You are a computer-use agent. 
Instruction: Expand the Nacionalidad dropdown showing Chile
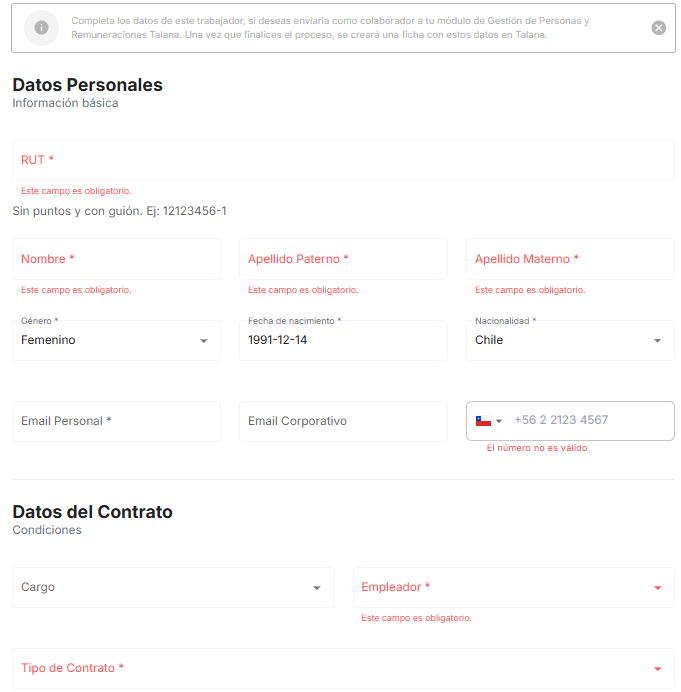coord(570,340)
